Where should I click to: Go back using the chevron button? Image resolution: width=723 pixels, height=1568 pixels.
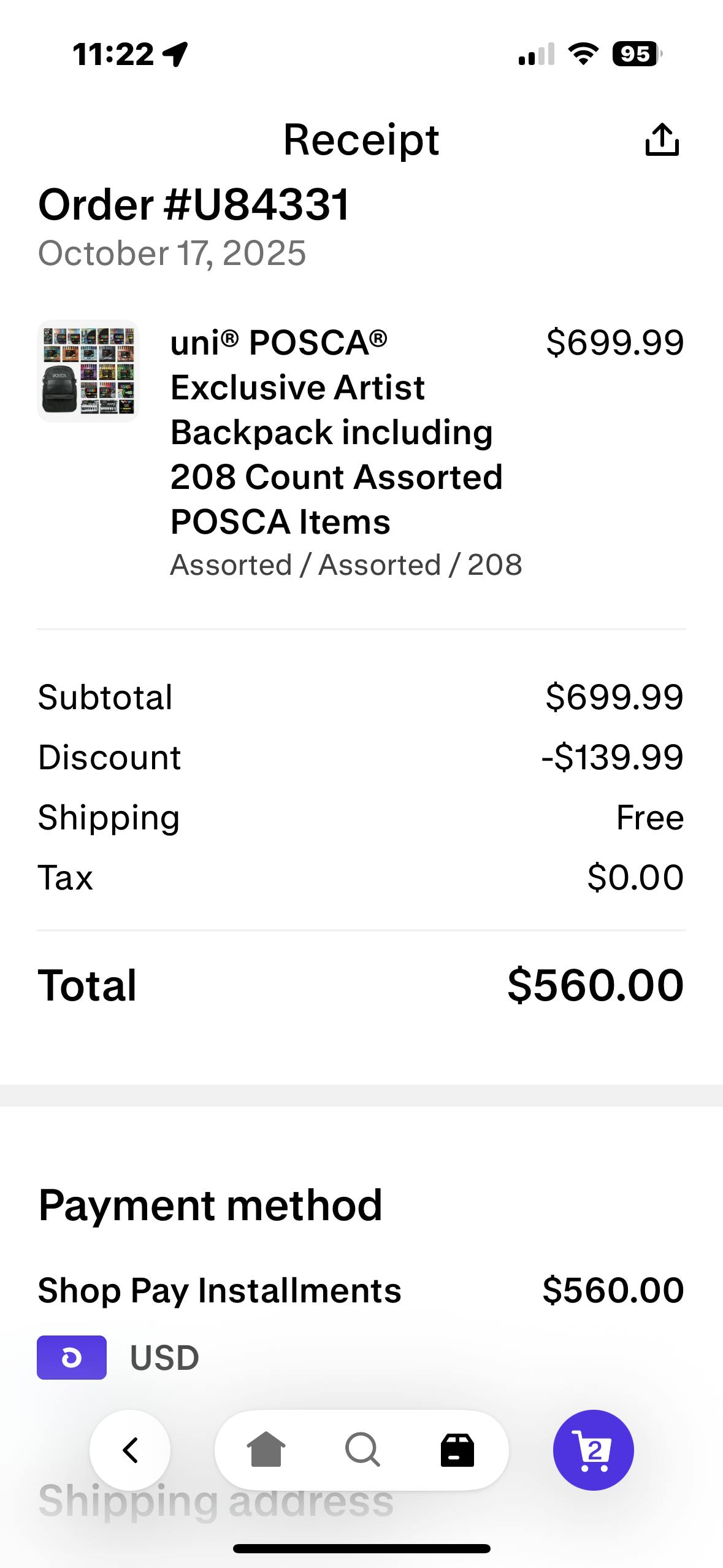click(x=130, y=1450)
